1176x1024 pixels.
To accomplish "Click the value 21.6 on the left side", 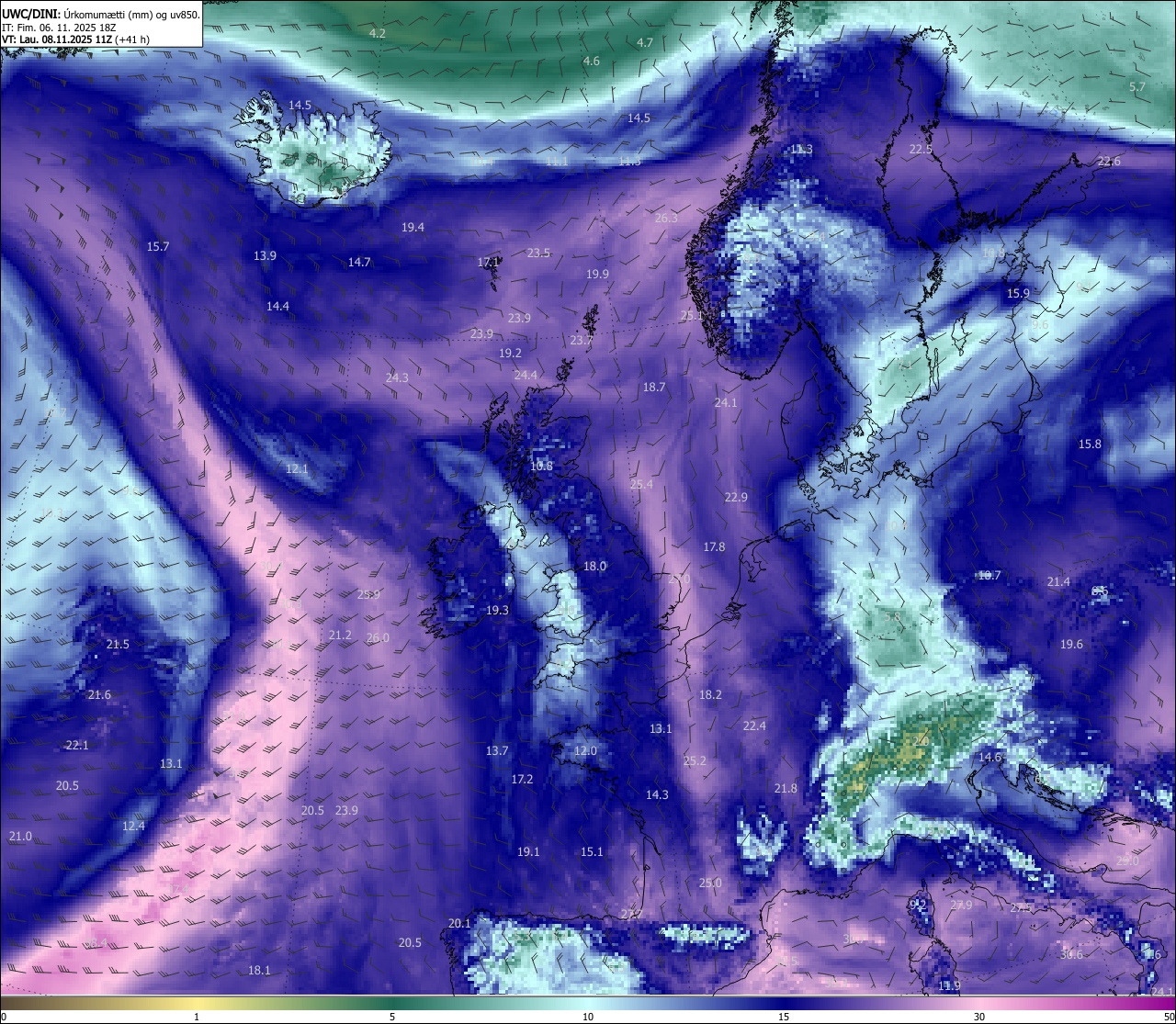I will [x=99, y=695].
